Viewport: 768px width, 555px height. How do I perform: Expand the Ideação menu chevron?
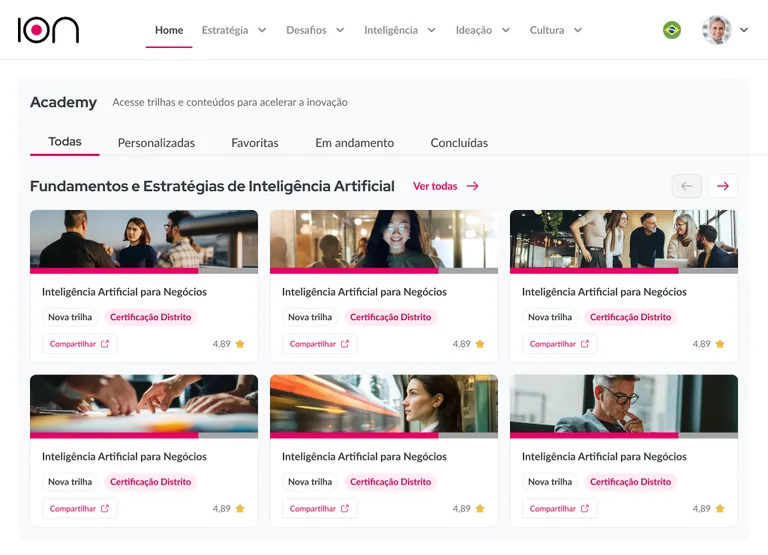click(x=506, y=30)
